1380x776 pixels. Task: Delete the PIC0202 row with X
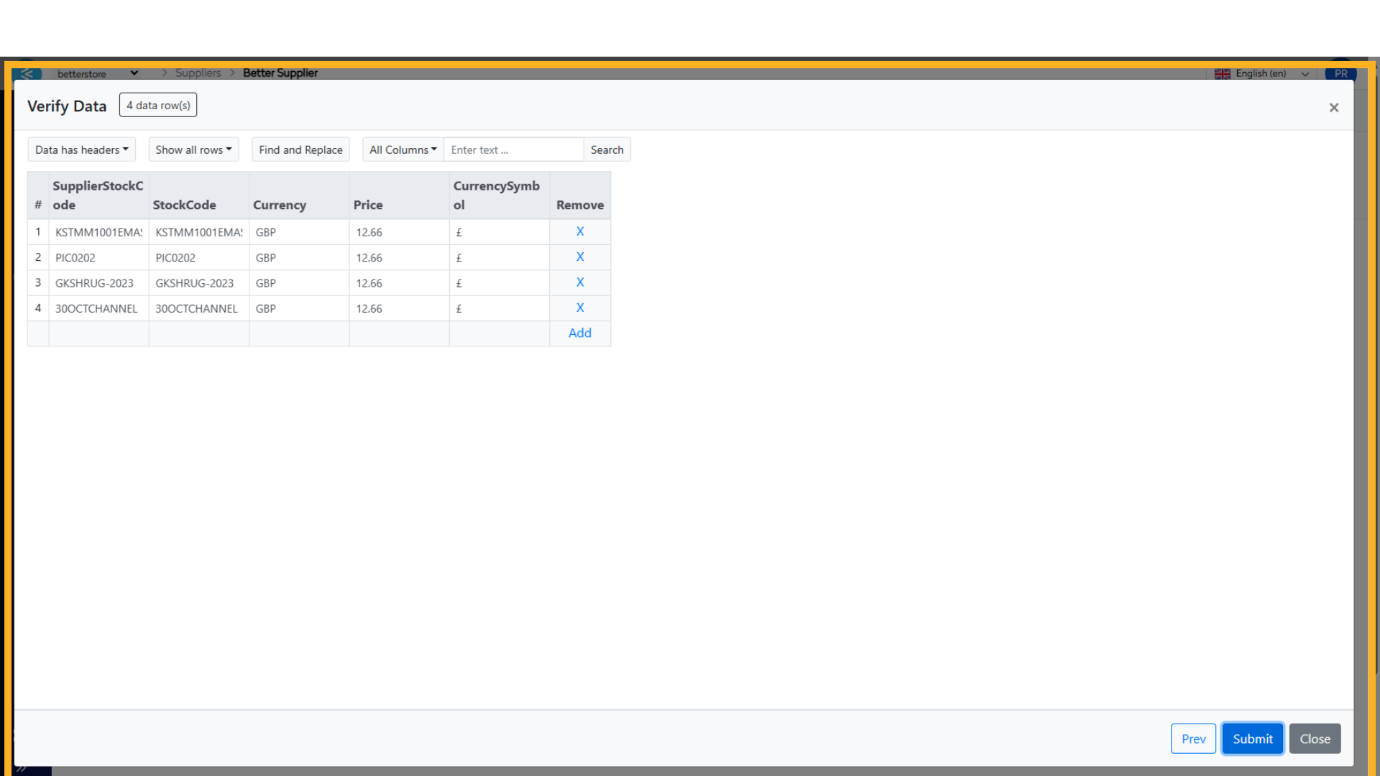pyautogui.click(x=580, y=257)
